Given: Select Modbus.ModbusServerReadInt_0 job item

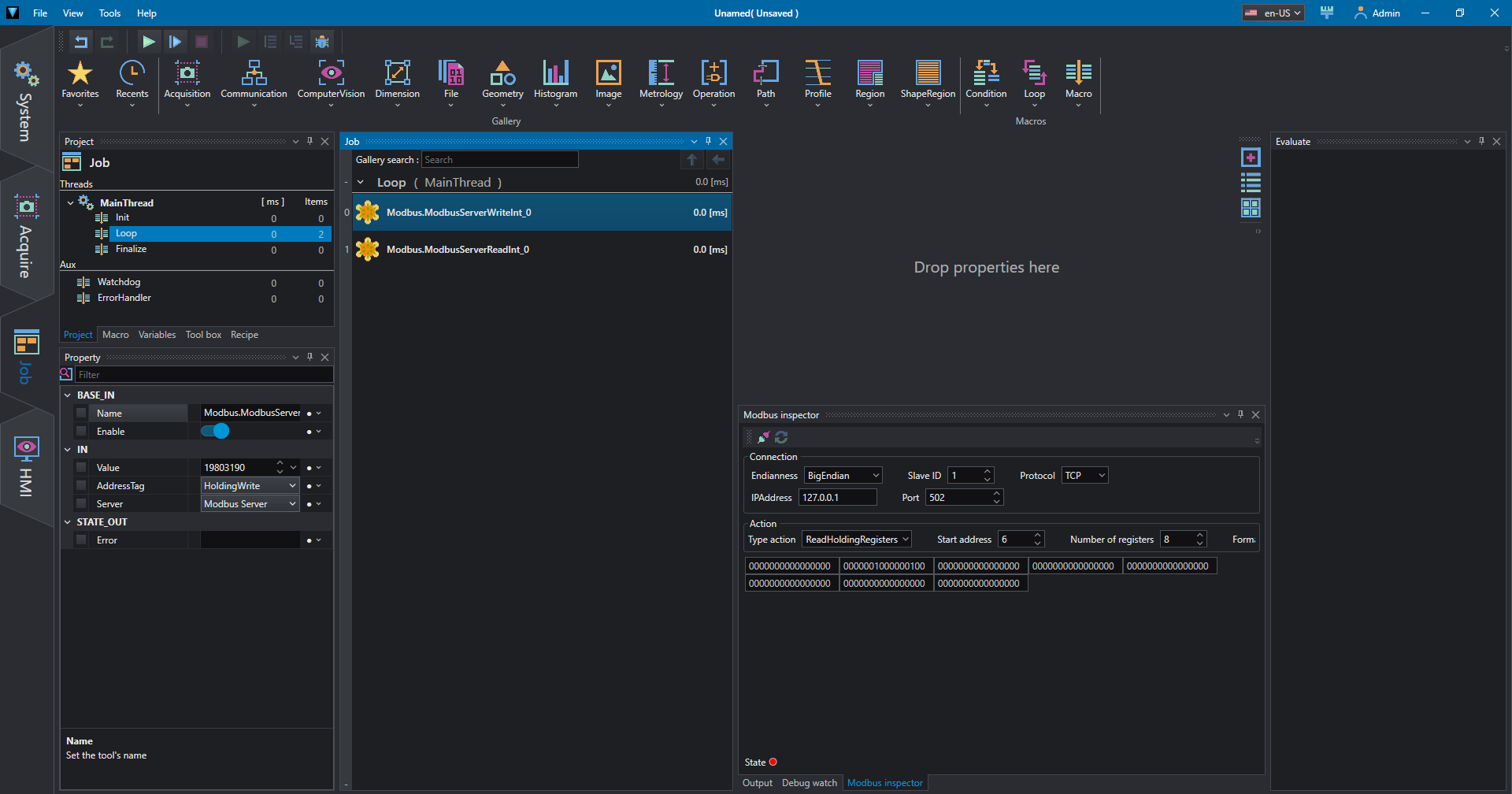Looking at the screenshot, I should tap(458, 250).
